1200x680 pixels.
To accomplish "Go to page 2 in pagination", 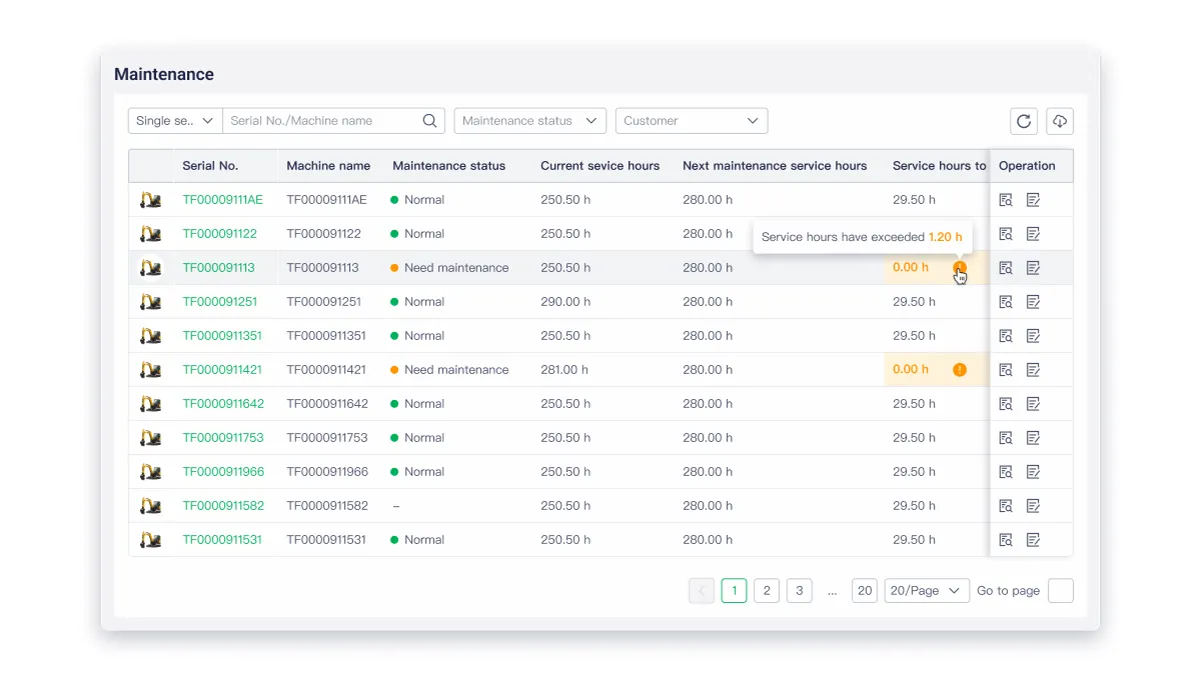I will click(766, 591).
